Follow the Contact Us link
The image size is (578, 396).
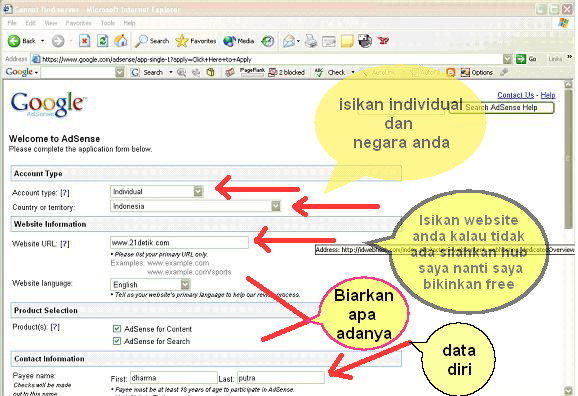click(x=515, y=95)
